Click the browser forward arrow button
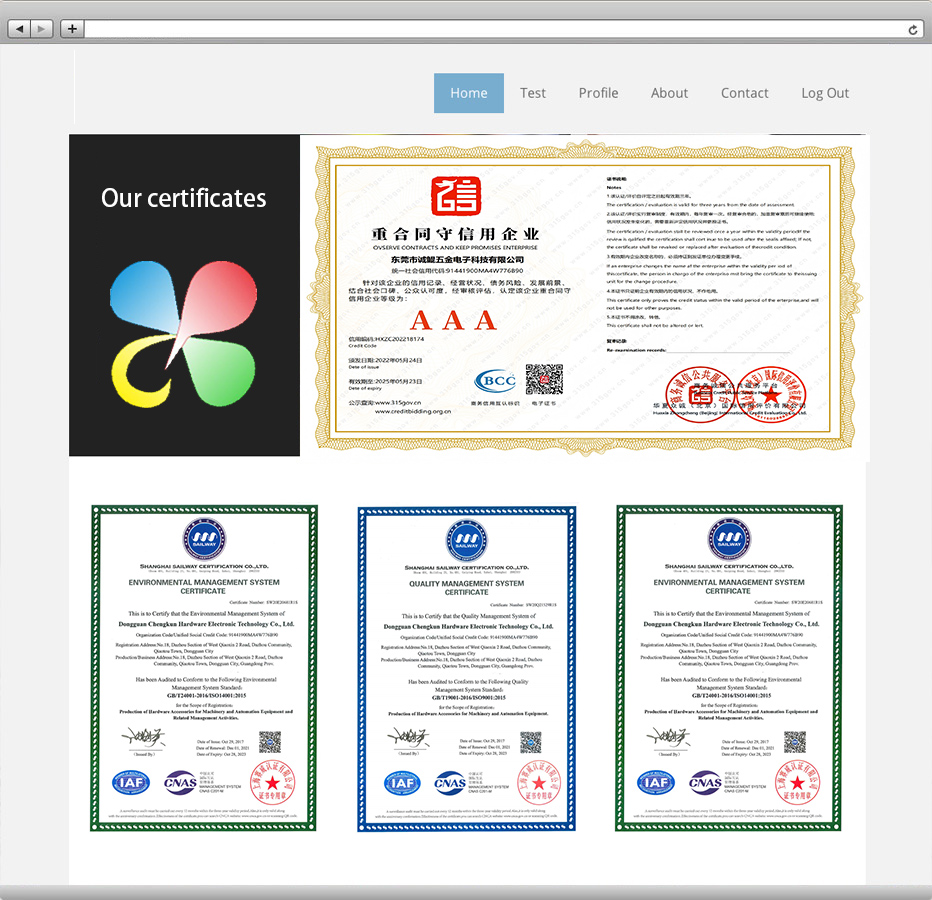The height and width of the screenshot is (900, 932). pos(42,29)
